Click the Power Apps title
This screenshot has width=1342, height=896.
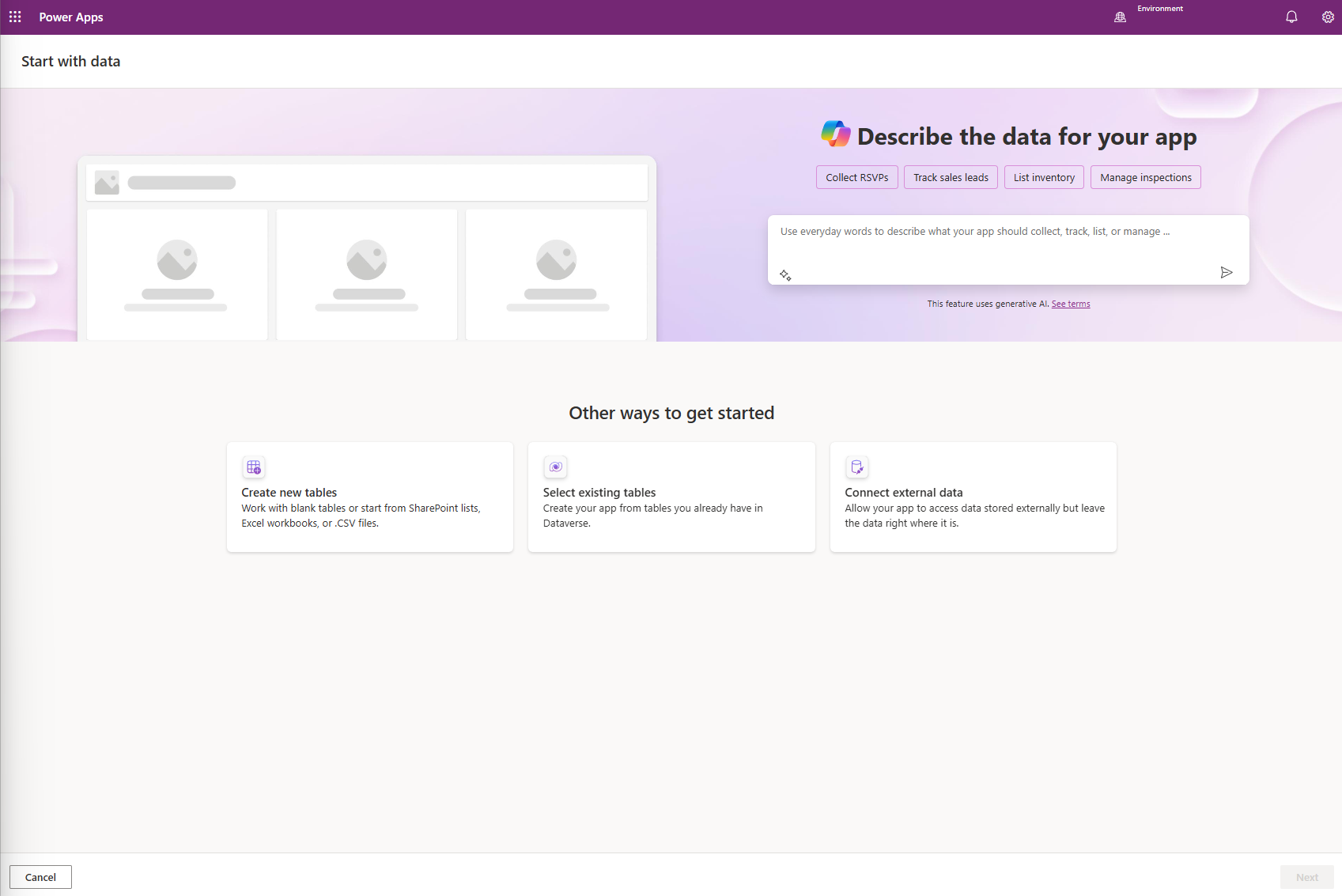point(71,17)
